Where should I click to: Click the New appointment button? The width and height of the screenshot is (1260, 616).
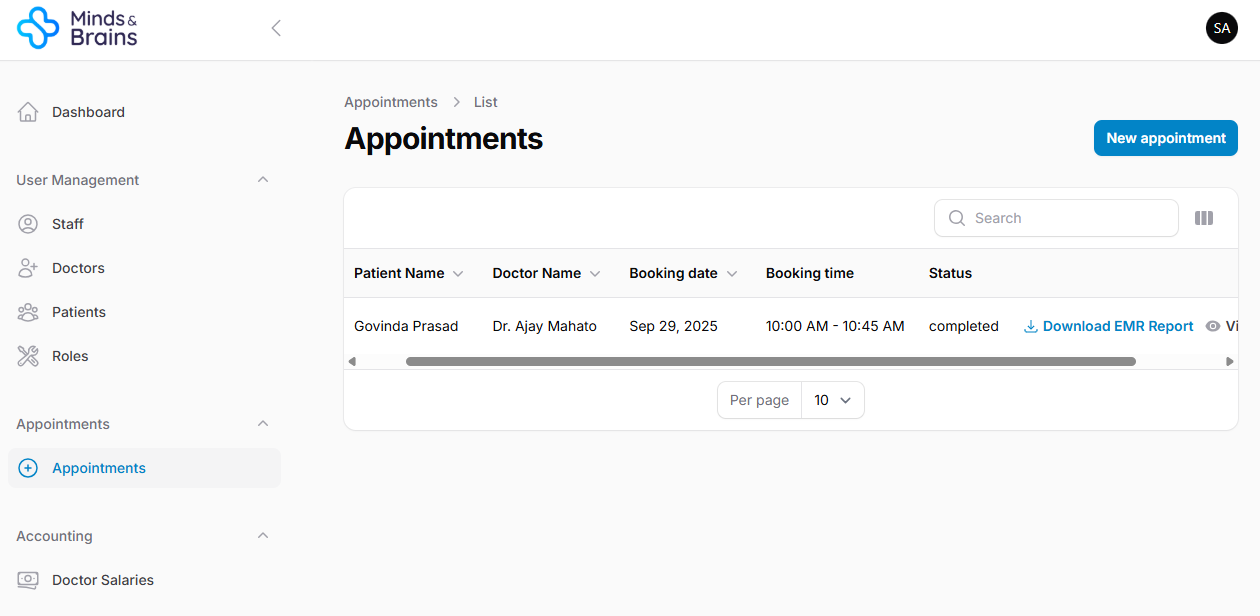pos(1165,138)
